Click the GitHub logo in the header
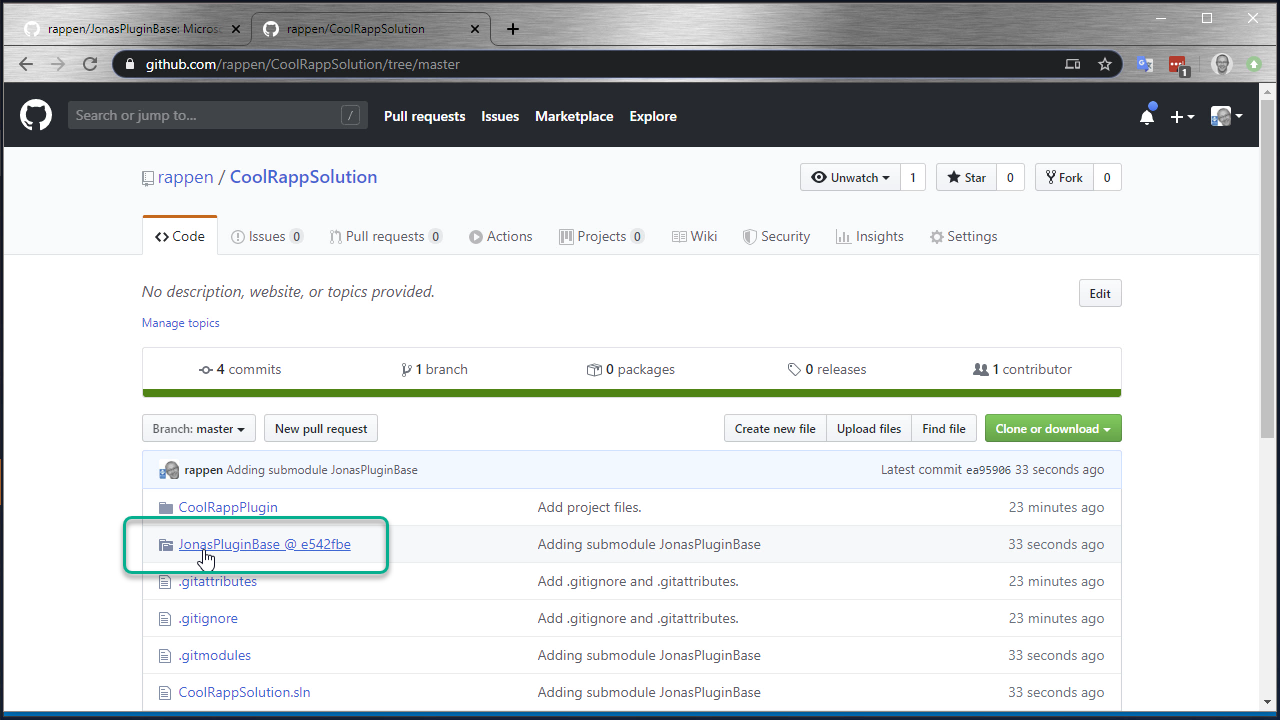The height and width of the screenshot is (720, 1280). 36,116
